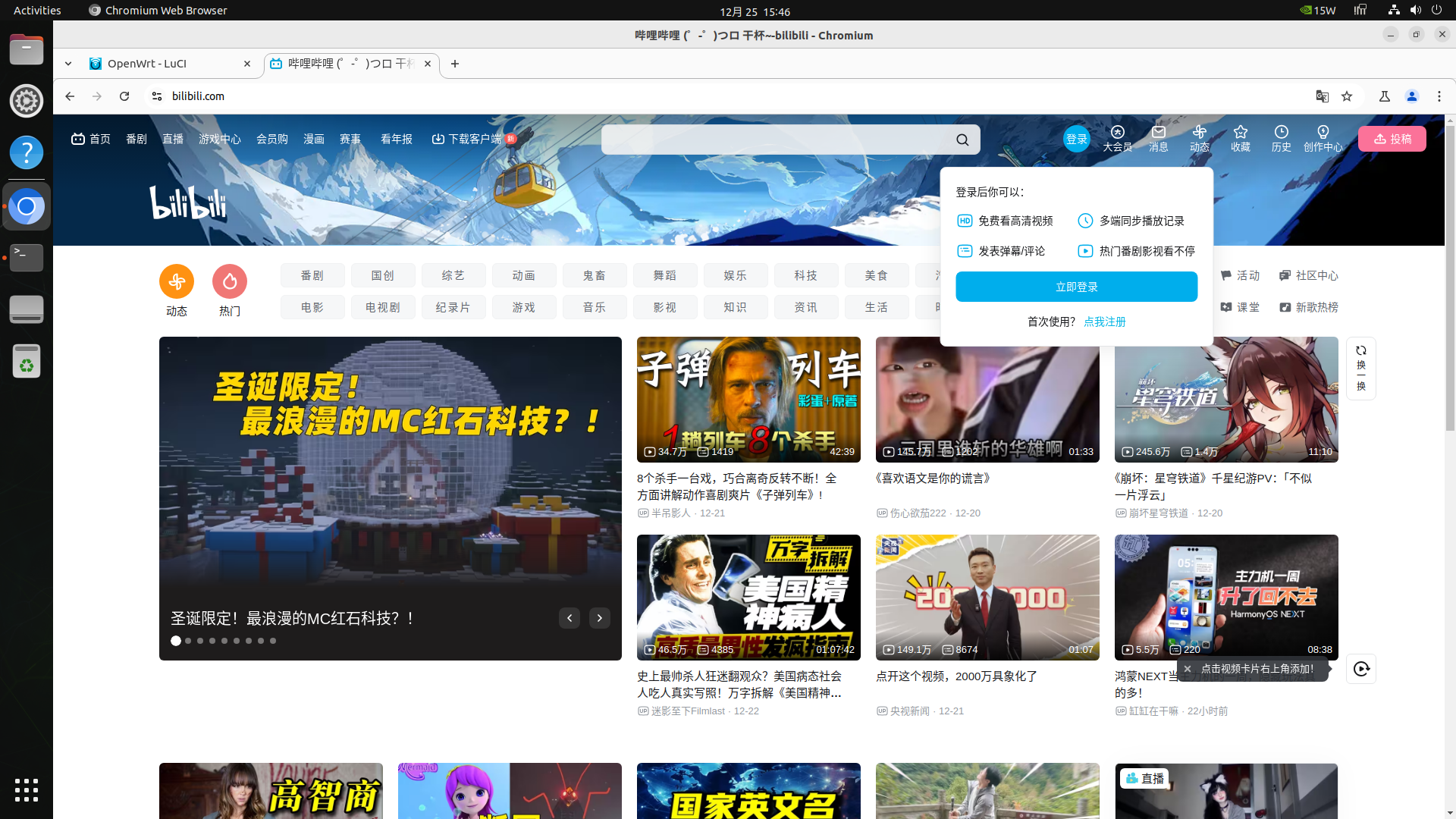Expand the tab search dropdown arrow
Viewport: 1456px width, 819px height.
[68, 64]
